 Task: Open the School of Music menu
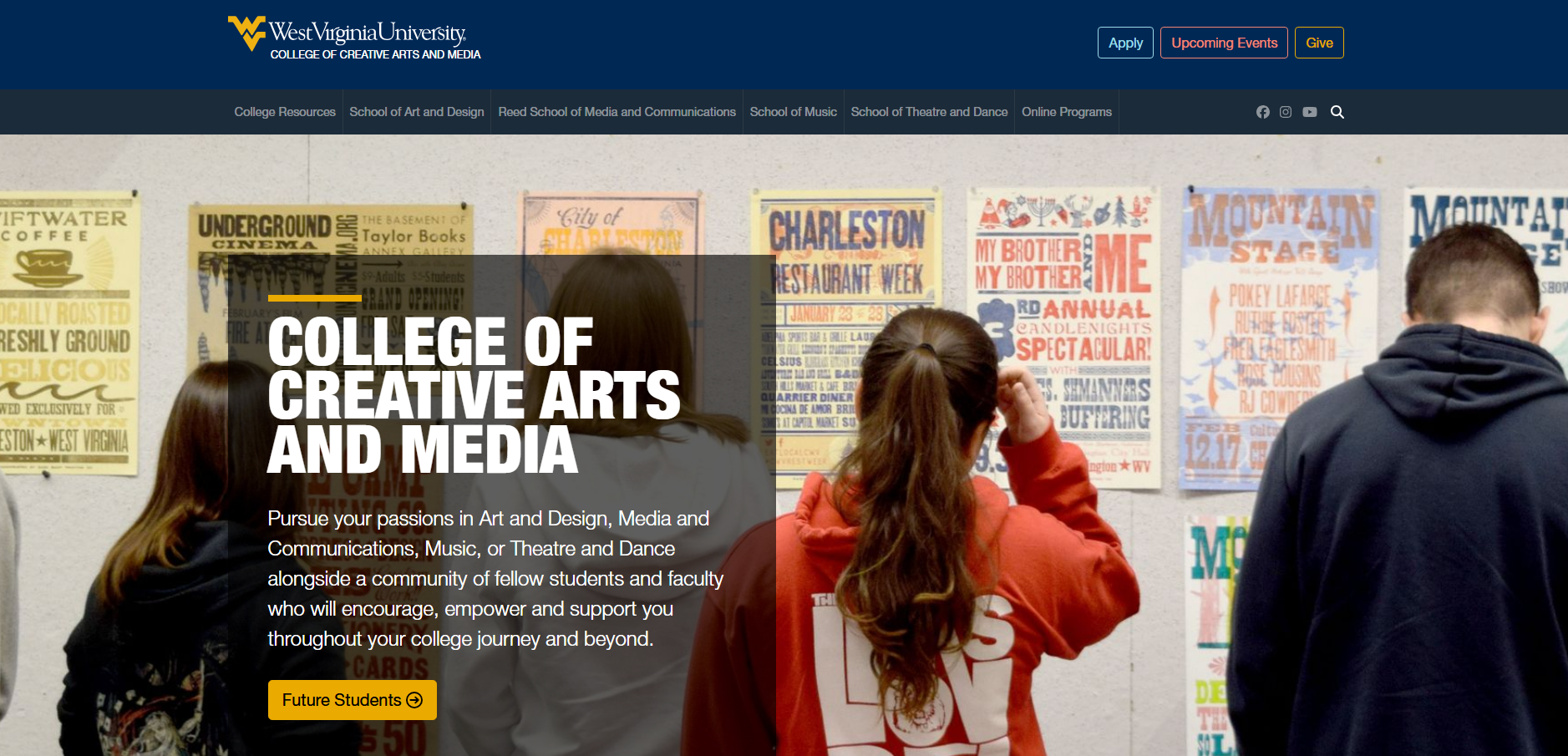tap(794, 112)
